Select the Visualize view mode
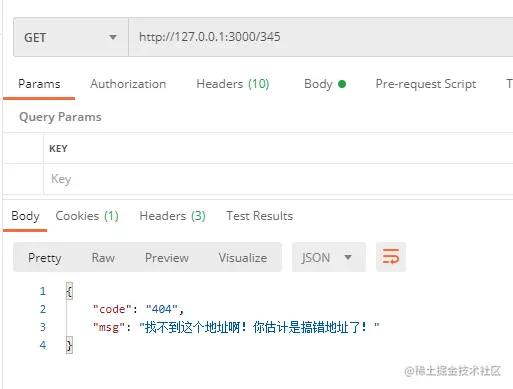Screen dimensions: 513x389 [x=243, y=258]
